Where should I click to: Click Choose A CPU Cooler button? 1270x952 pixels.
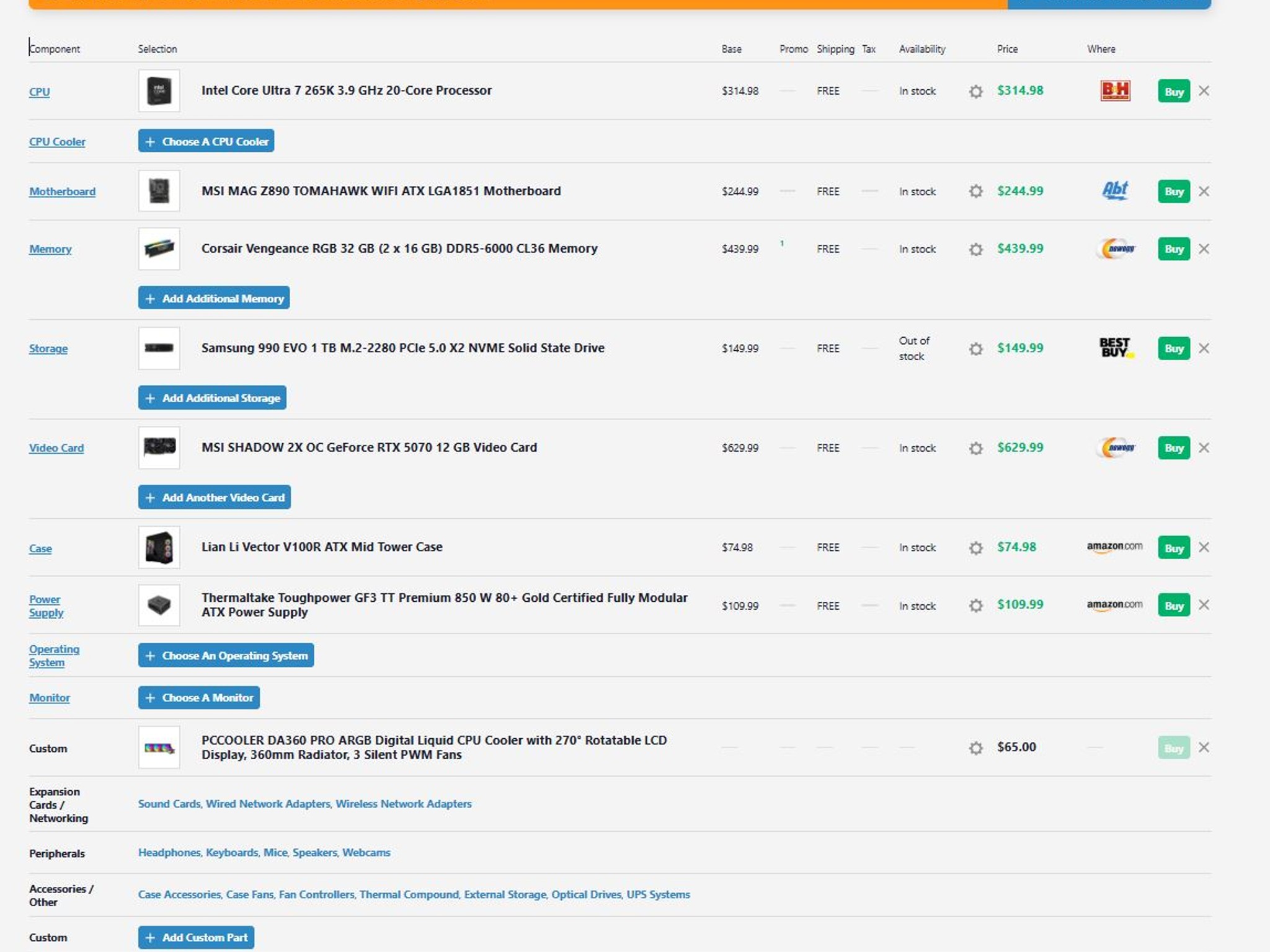point(206,141)
